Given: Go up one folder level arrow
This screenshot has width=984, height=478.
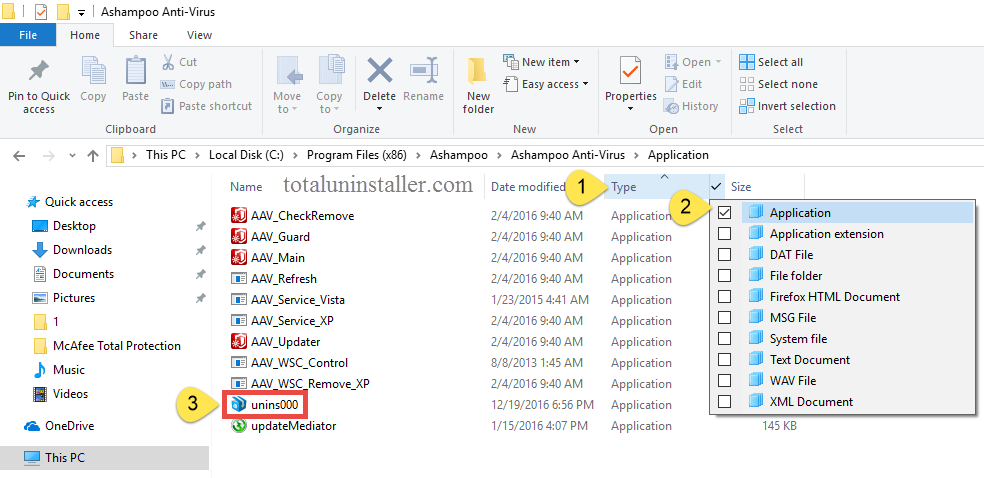Looking at the screenshot, I should point(93,156).
